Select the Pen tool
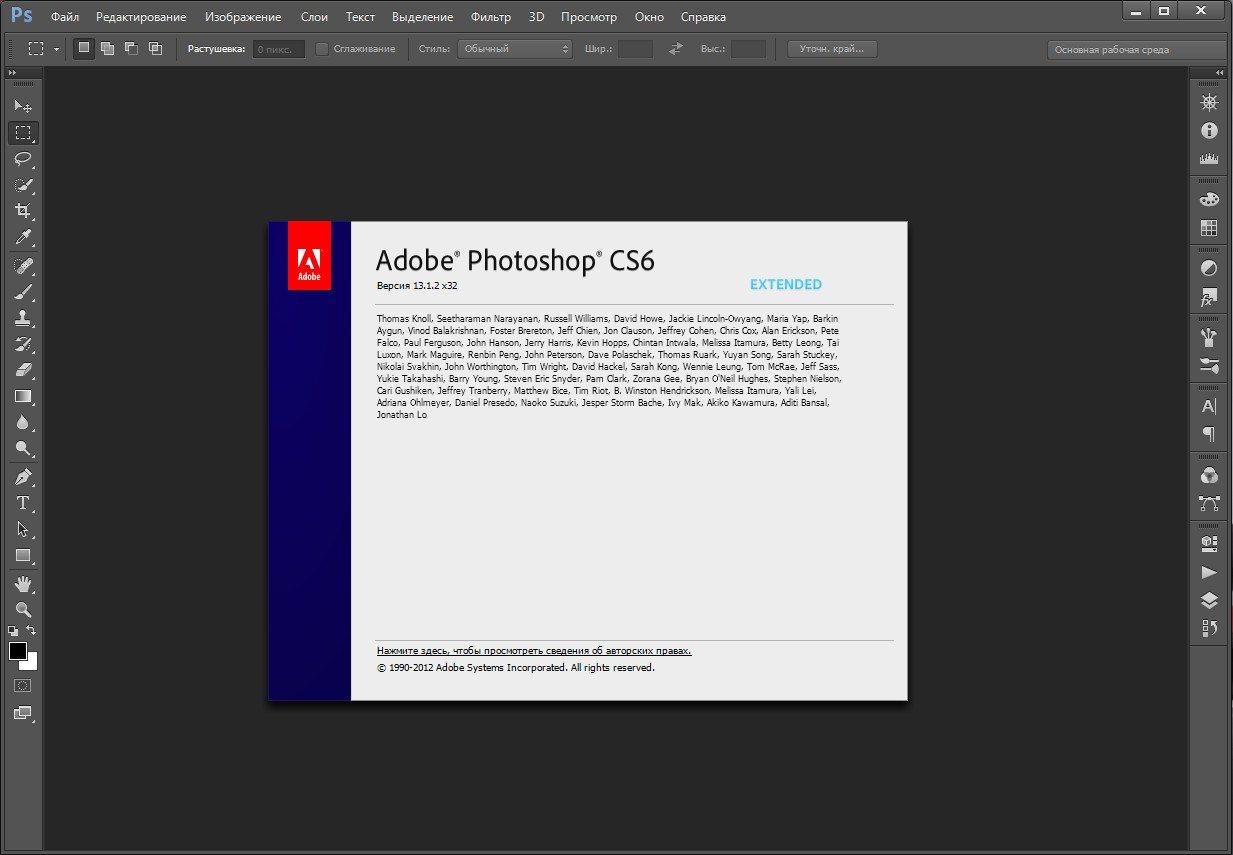The height and width of the screenshot is (855, 1233). tap(23, 477)
